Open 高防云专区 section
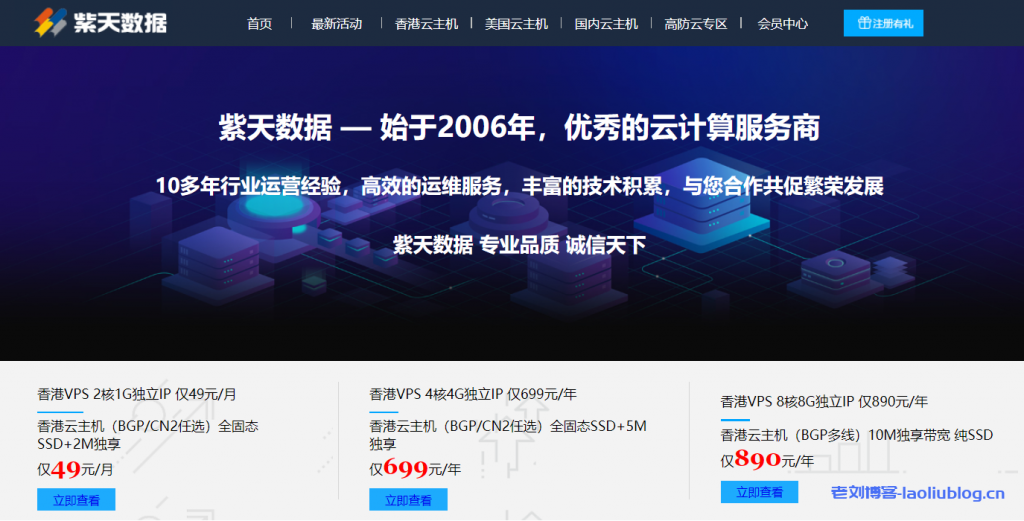Screen dimensions: 1024x521 [x=696, y=24]
